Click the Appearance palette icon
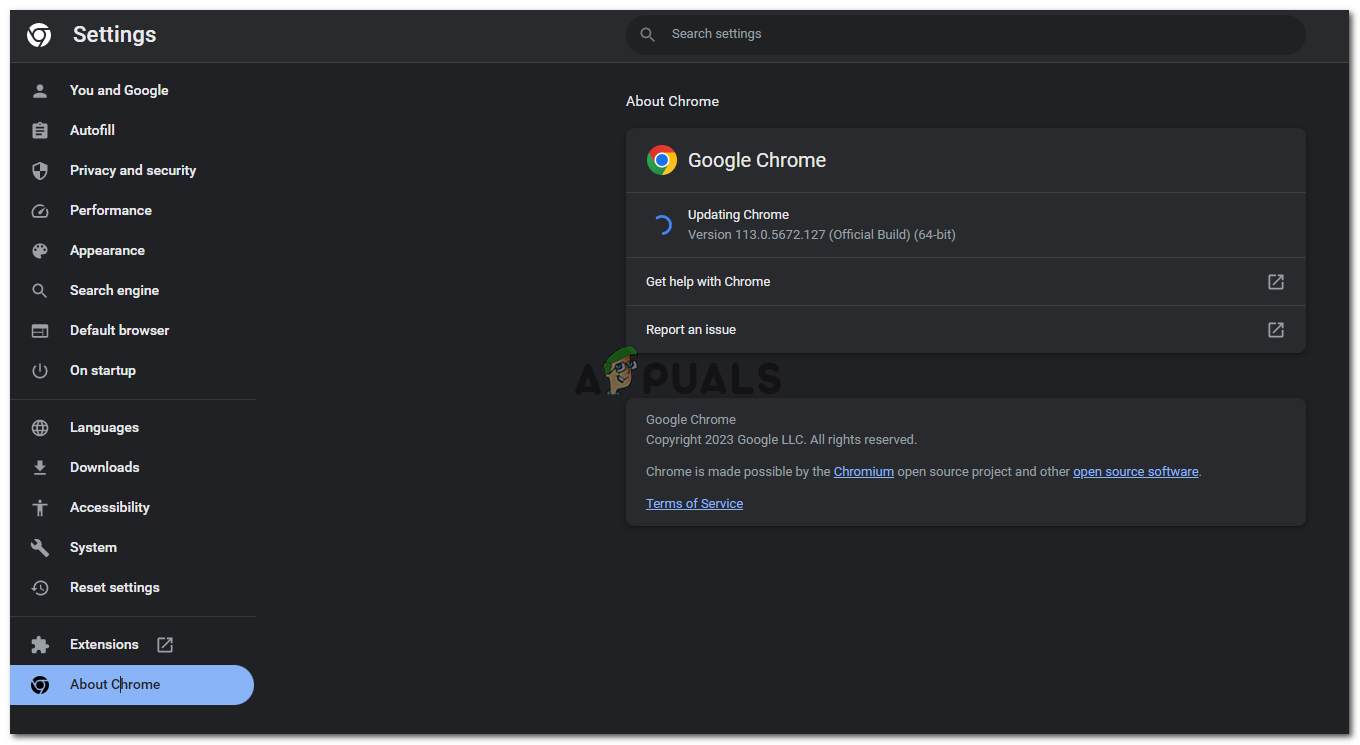Image resolution: width=1360 pixels, height=745 pixels. click(x=40, y=250)
